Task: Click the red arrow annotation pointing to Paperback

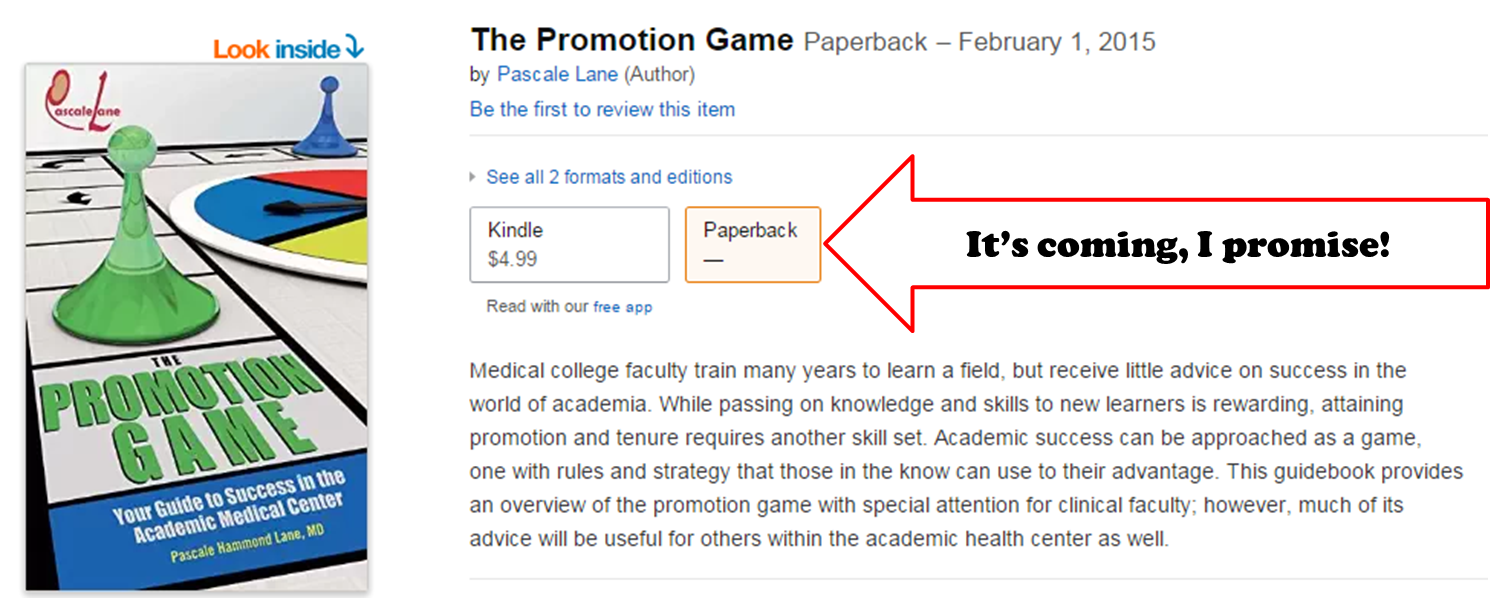Action: (1157, 244)
